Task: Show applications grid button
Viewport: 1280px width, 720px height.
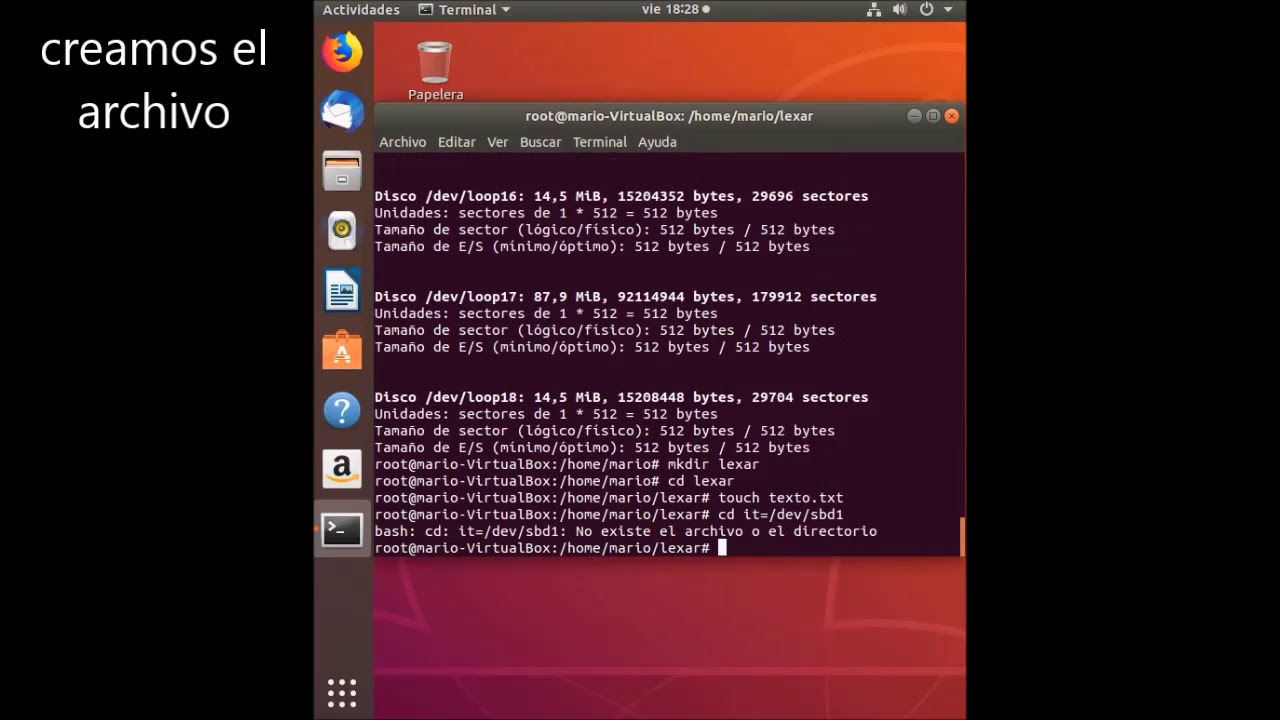Action: pyautogui.click(x=342, y=692)
